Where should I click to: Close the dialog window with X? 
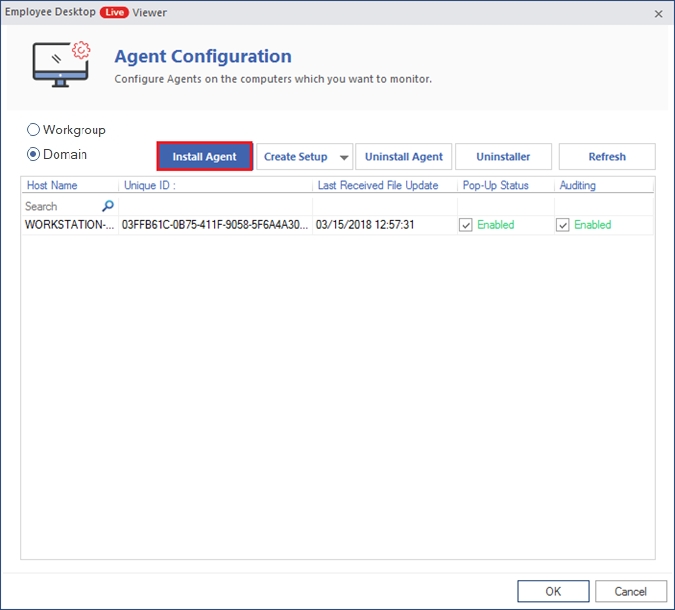pos(658,13)
